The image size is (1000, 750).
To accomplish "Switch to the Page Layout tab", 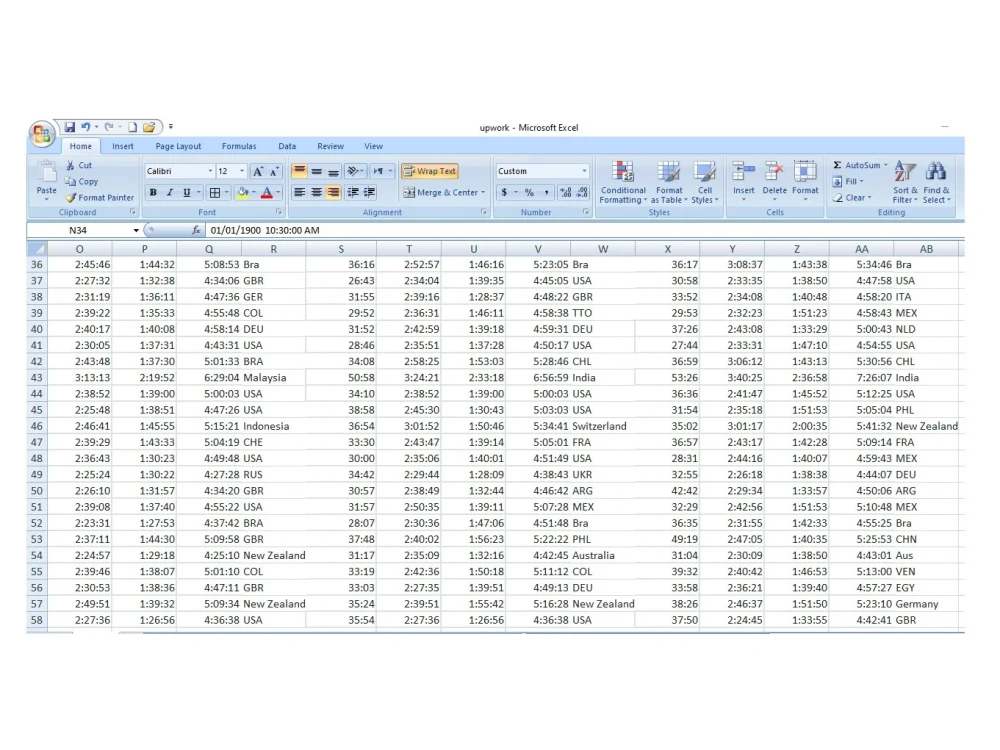I will coord(178,146).
